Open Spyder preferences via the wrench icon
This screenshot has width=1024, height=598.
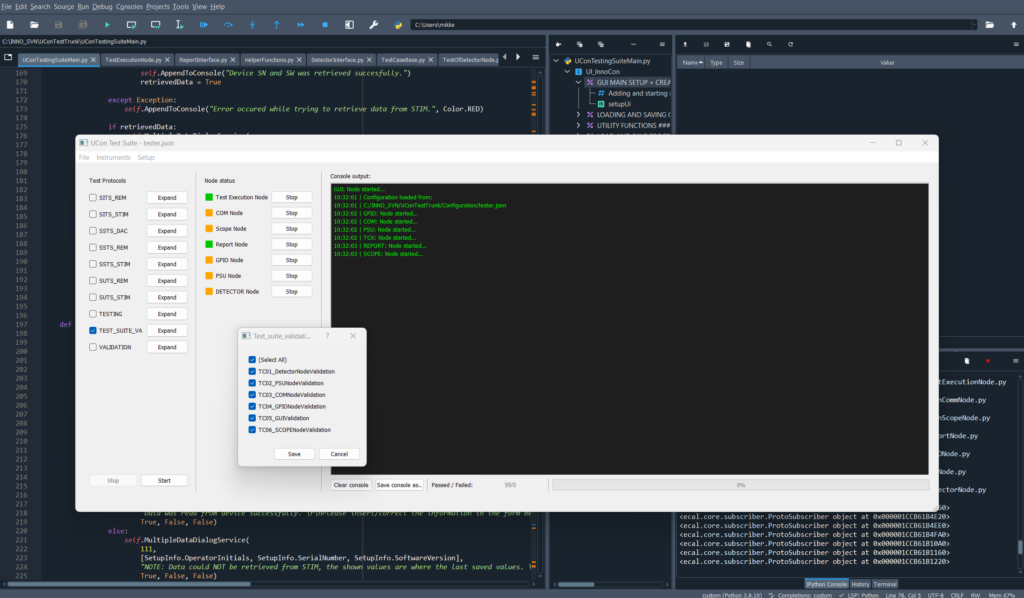[374, 25]
